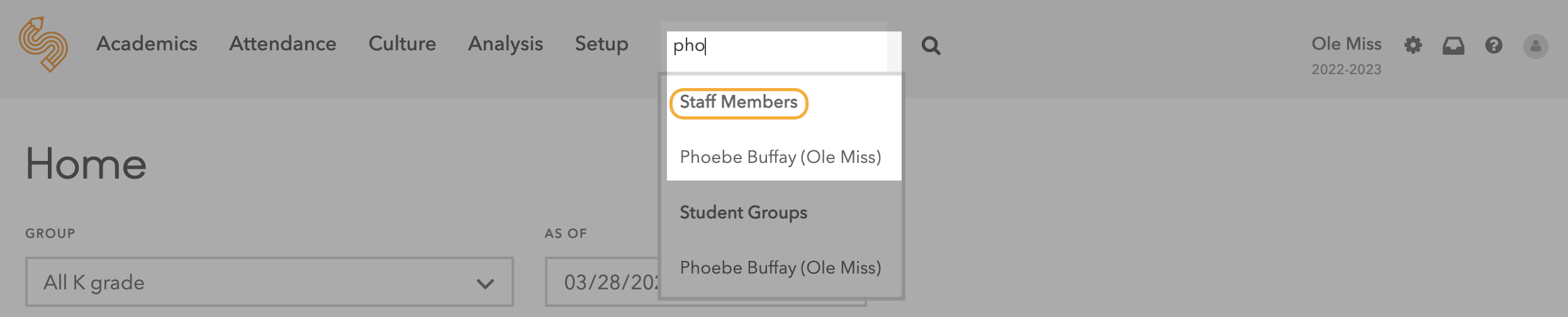Click the Staff Members heading in results

(739, 103)
